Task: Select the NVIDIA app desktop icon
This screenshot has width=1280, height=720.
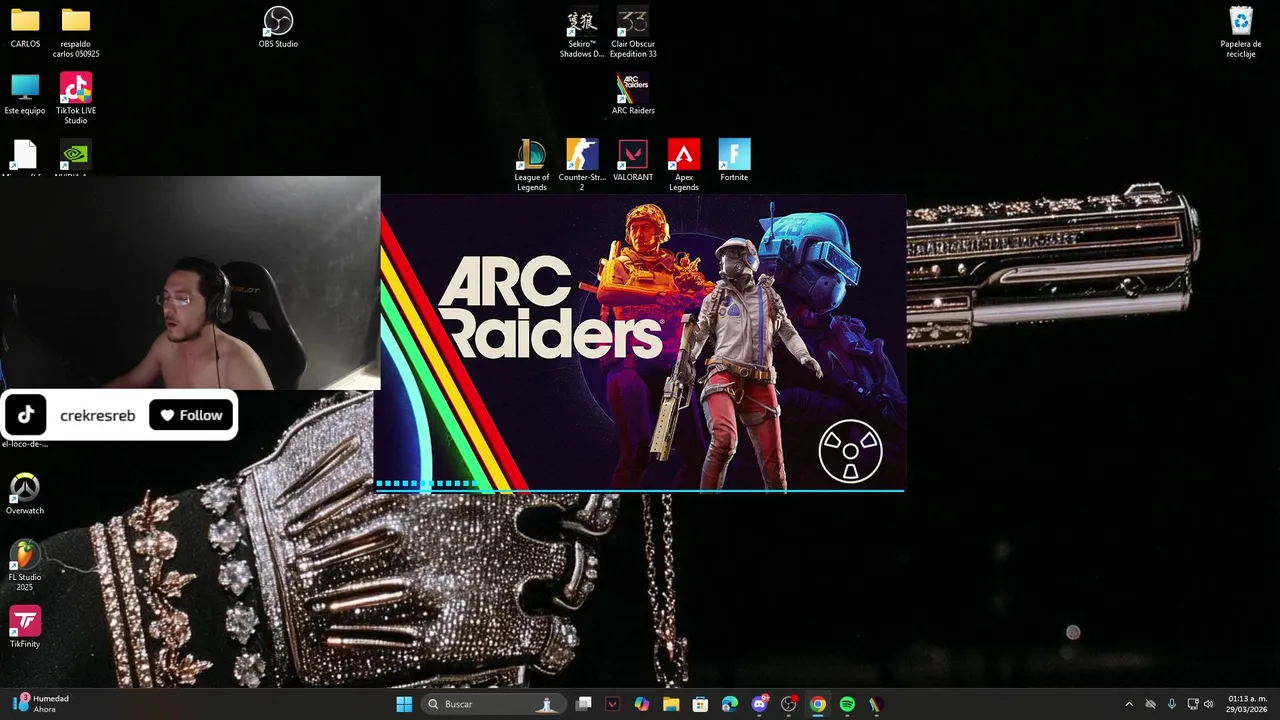Action: (76, 157)
